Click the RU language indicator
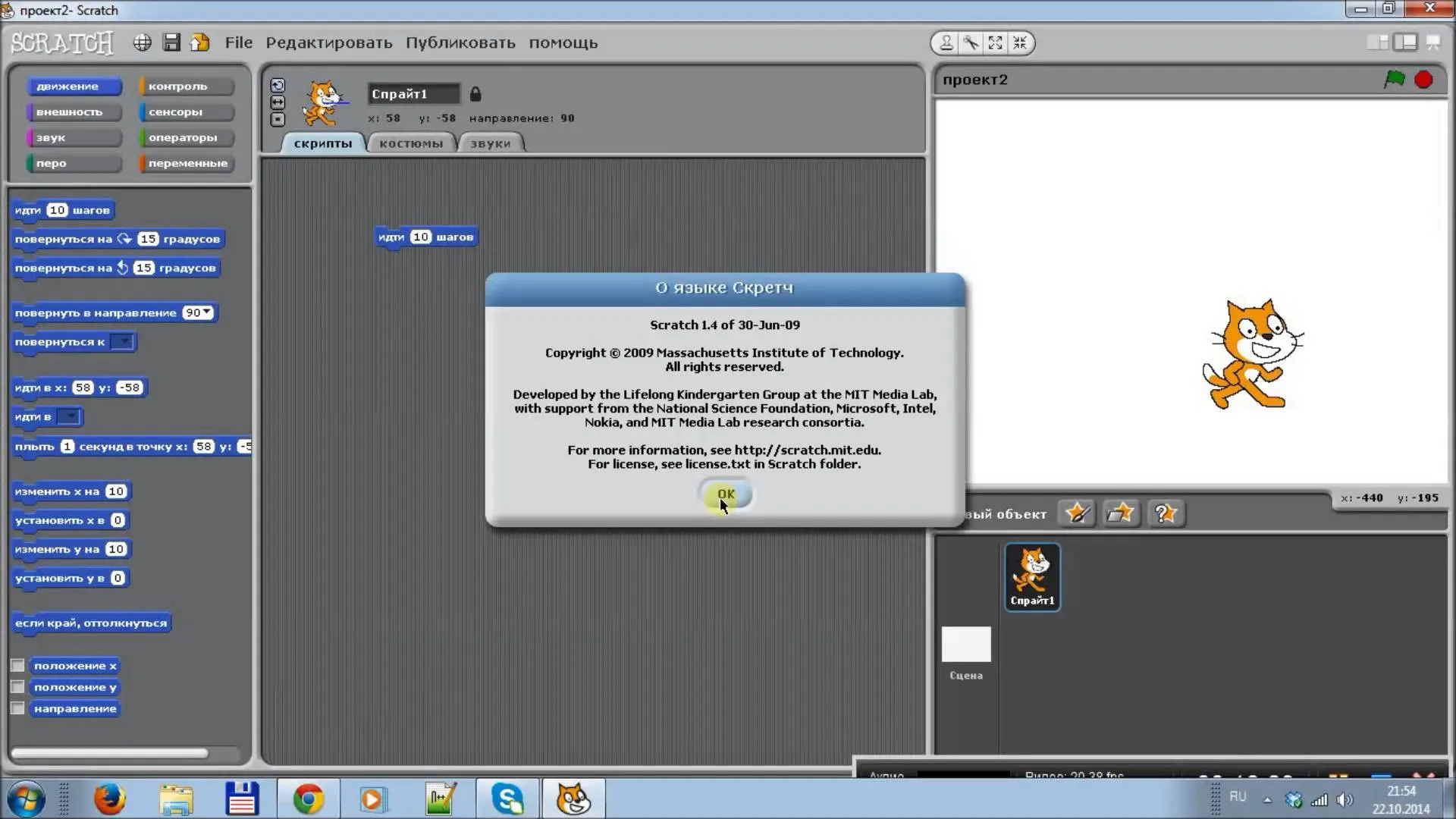 click(x=1238, y=797)
